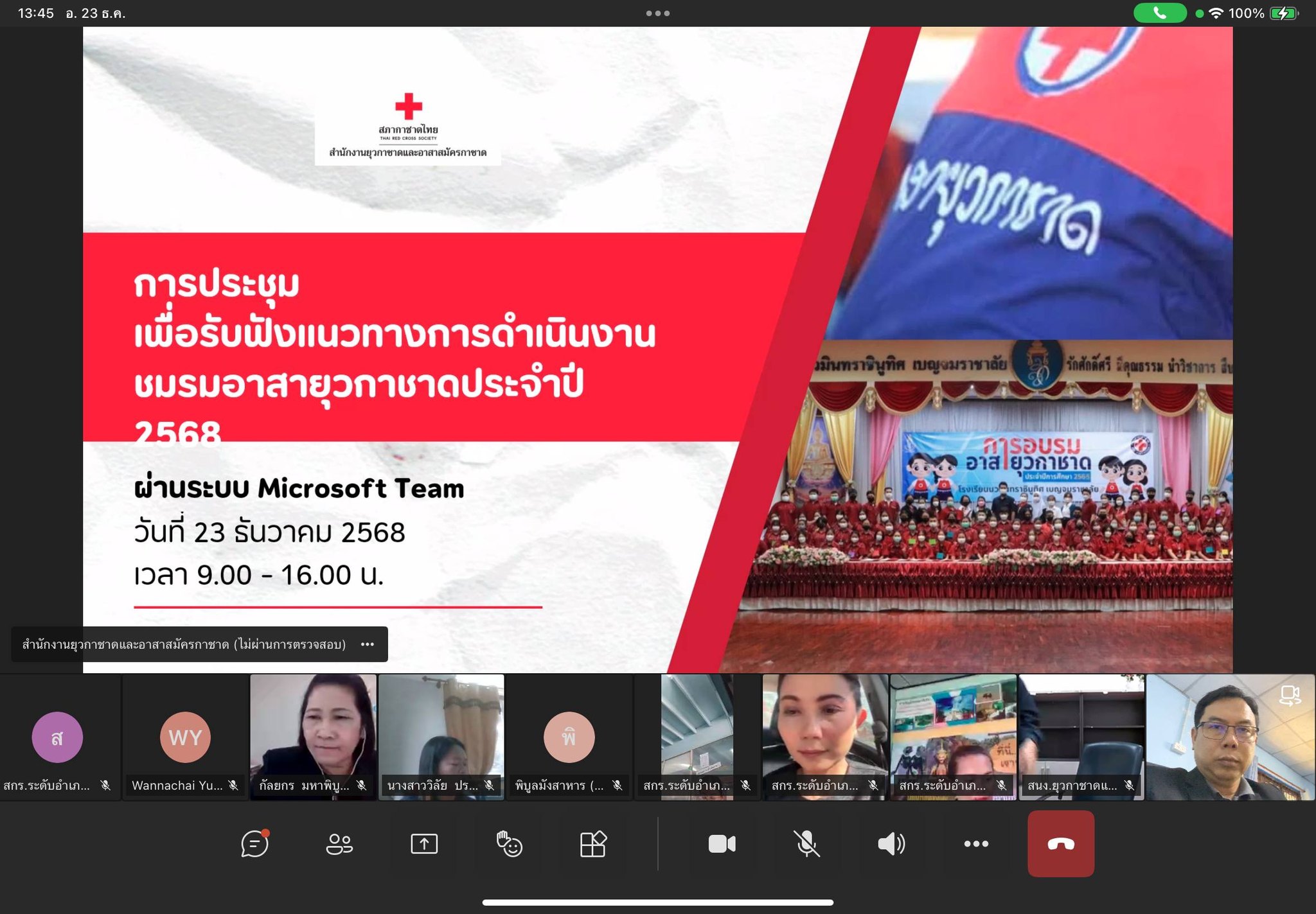Image resolution: width=1316 pixels, height=914 pixels.
Task: Click the share content icon
Action: click(424, 843)
